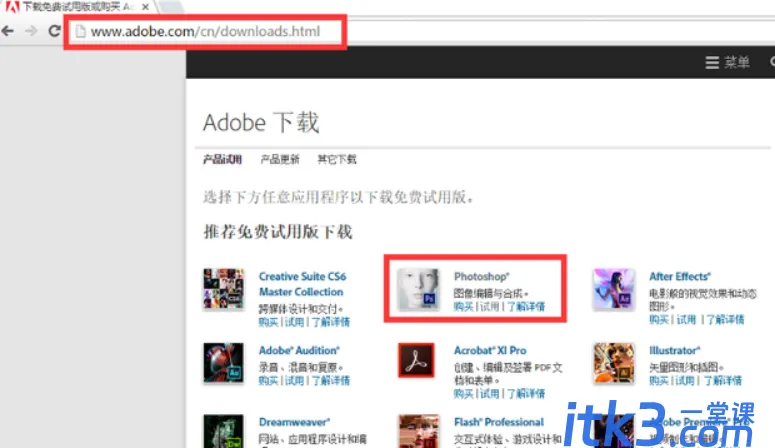The width and height of the screenshot is (775, 448).
Task: Switch to the 产品更新 tab
Action: (280, 159)
